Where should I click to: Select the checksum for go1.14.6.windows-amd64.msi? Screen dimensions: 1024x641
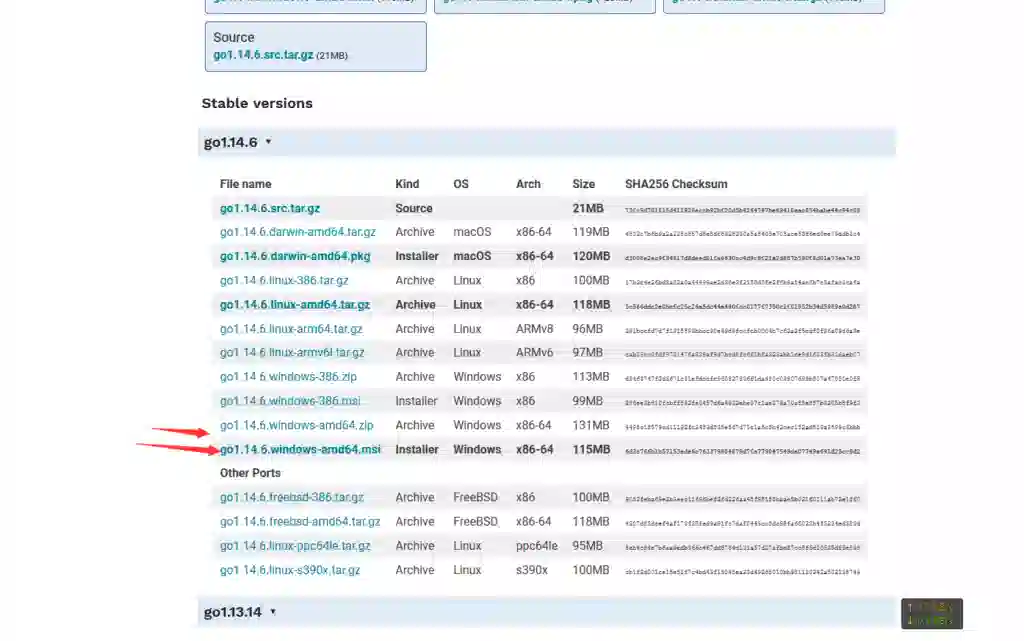743,451
